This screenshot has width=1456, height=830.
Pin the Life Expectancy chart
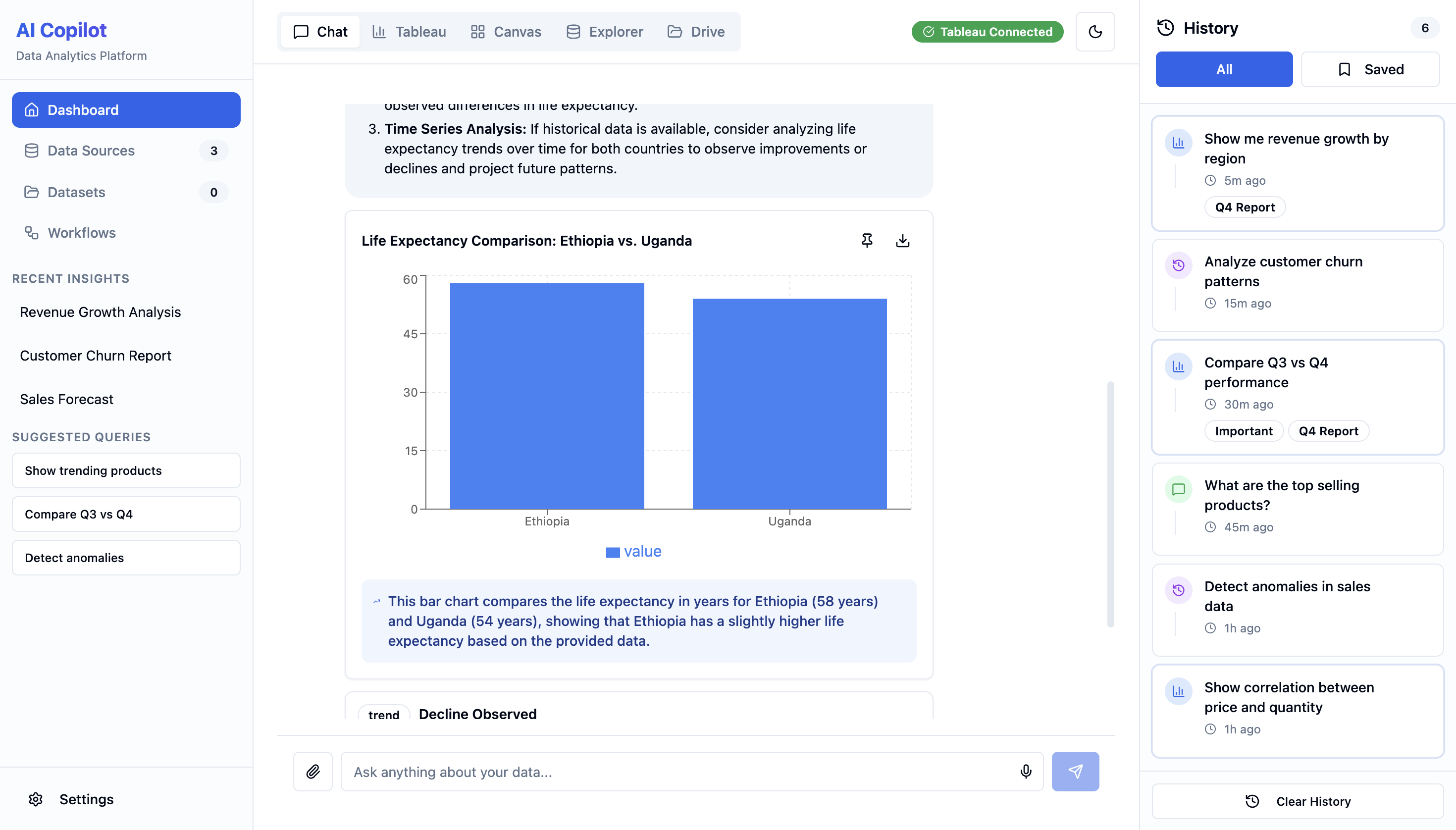click(867, 241)
